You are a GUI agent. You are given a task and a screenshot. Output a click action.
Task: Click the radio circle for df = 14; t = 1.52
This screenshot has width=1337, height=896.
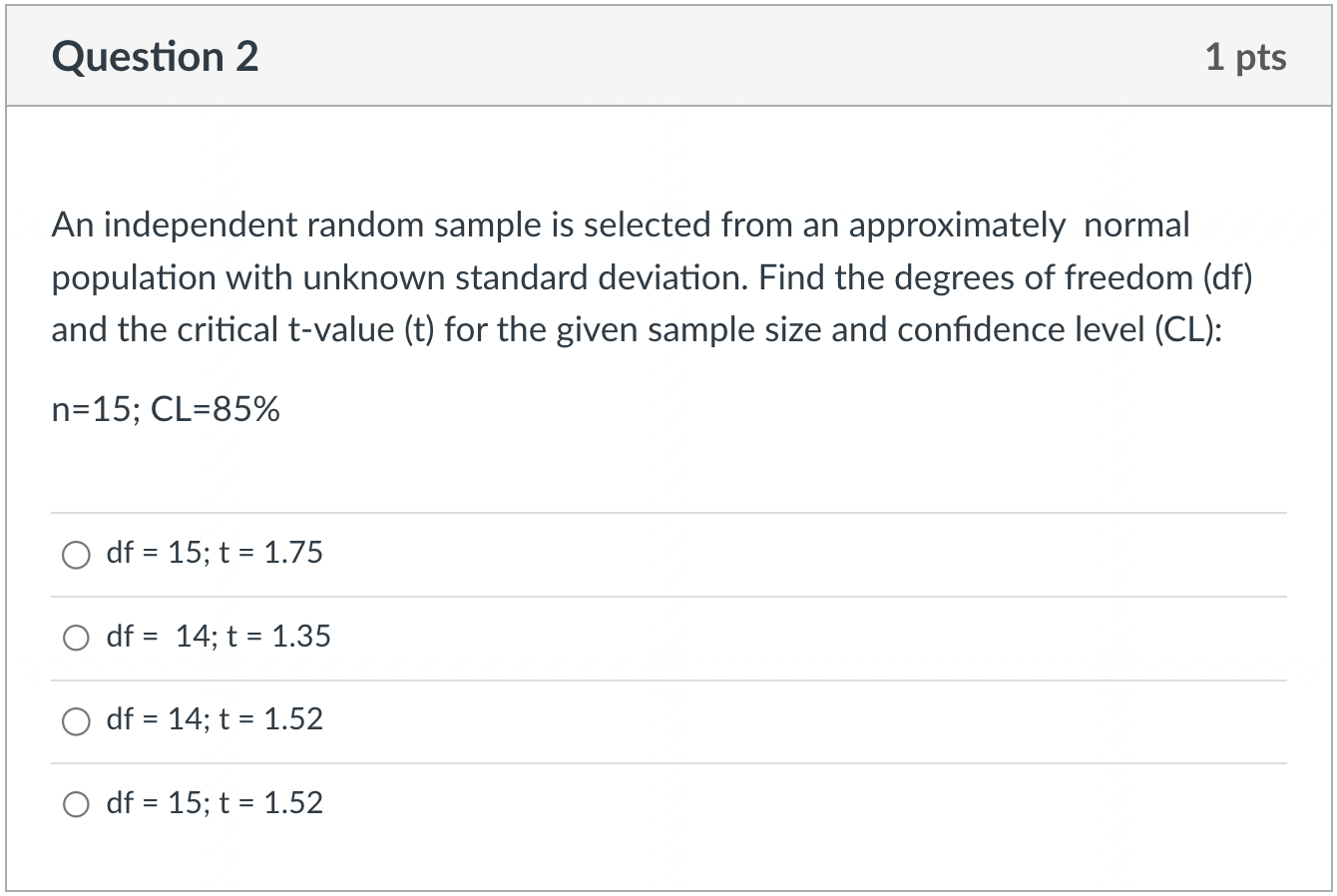click(x=76, y=720)
